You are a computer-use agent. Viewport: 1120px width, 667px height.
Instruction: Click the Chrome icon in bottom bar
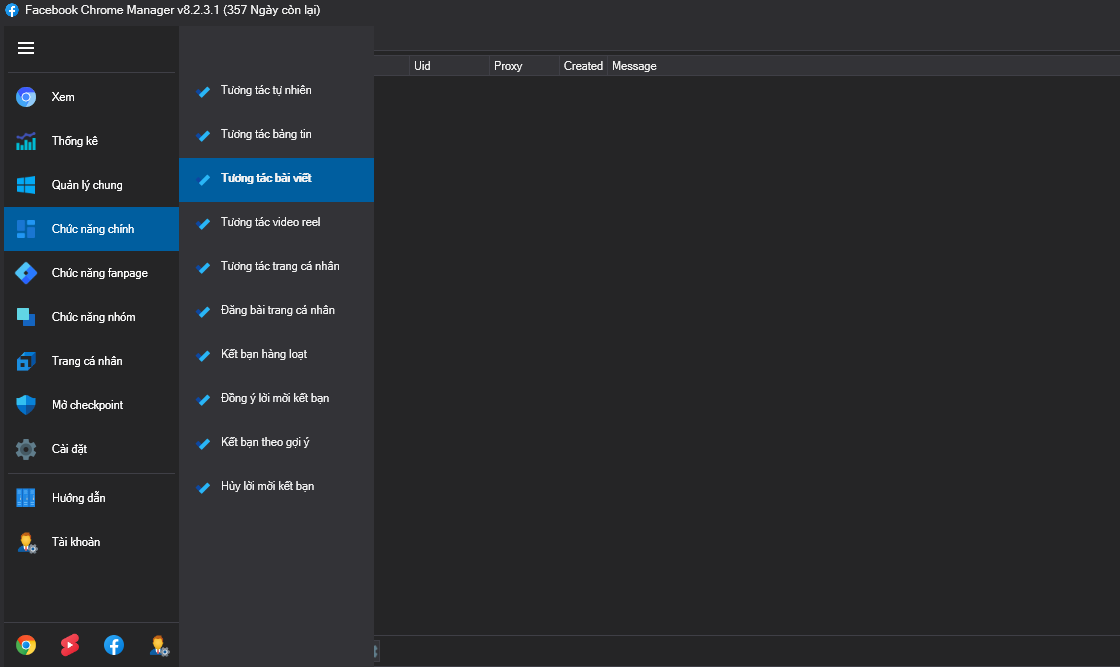coord(26,645)
